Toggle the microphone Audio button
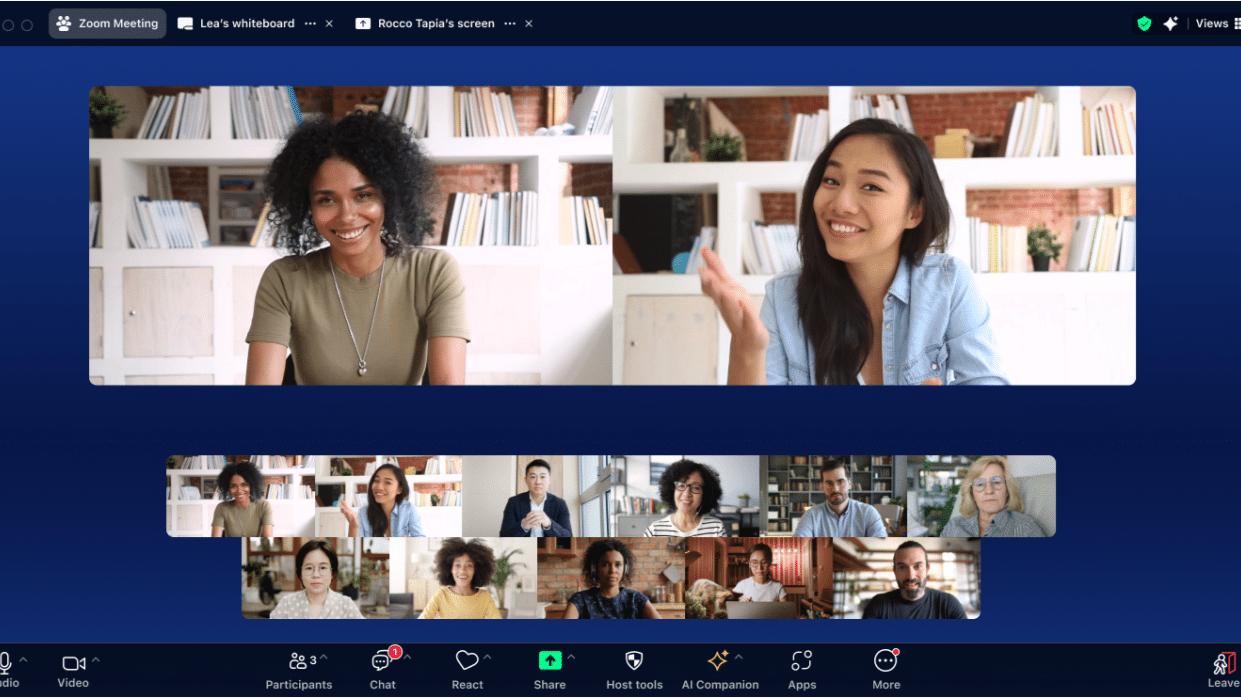The height and width of the screenshot is (698, 1241). click(7, 670)
